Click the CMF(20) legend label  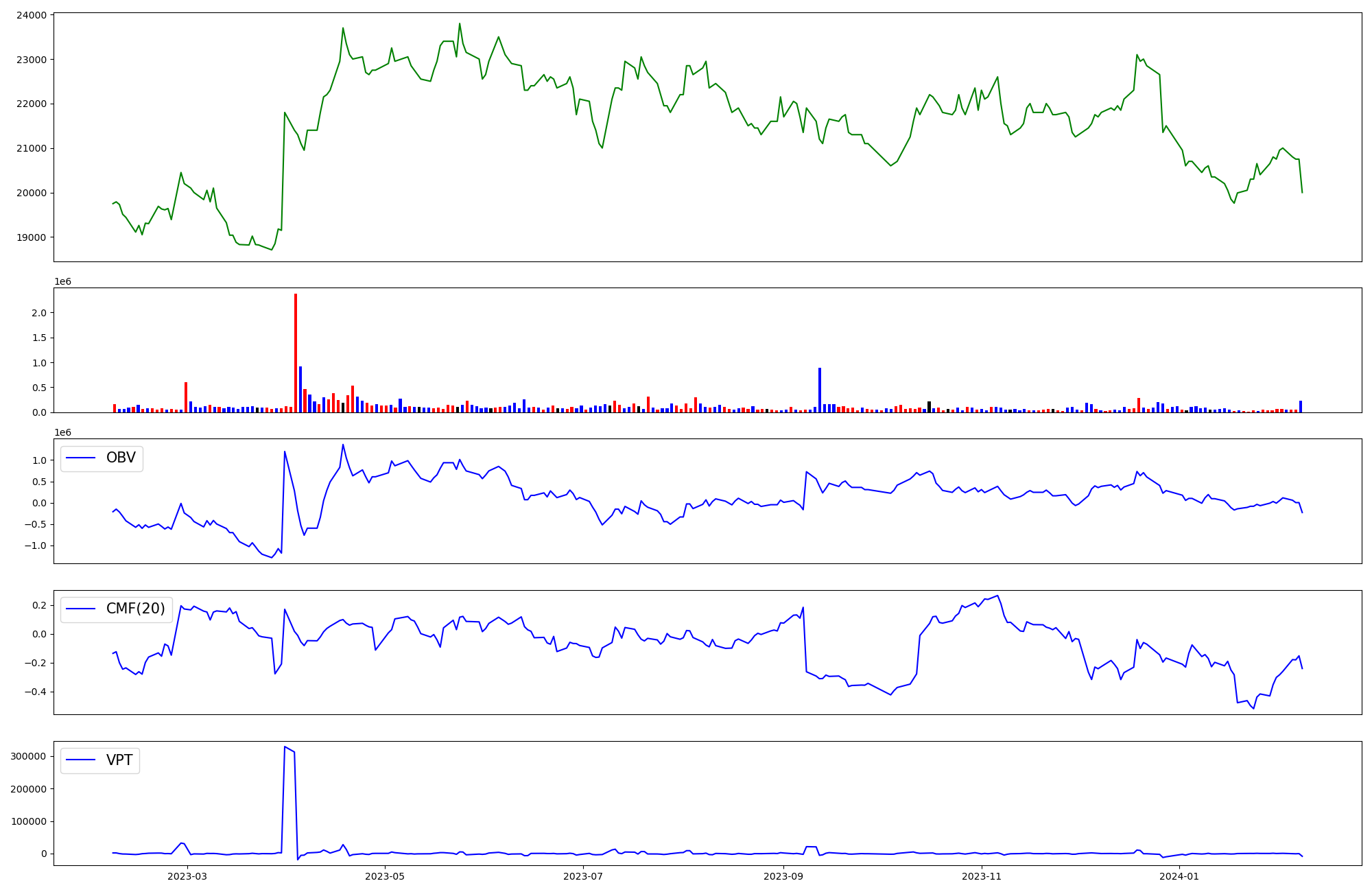(135, 609)
